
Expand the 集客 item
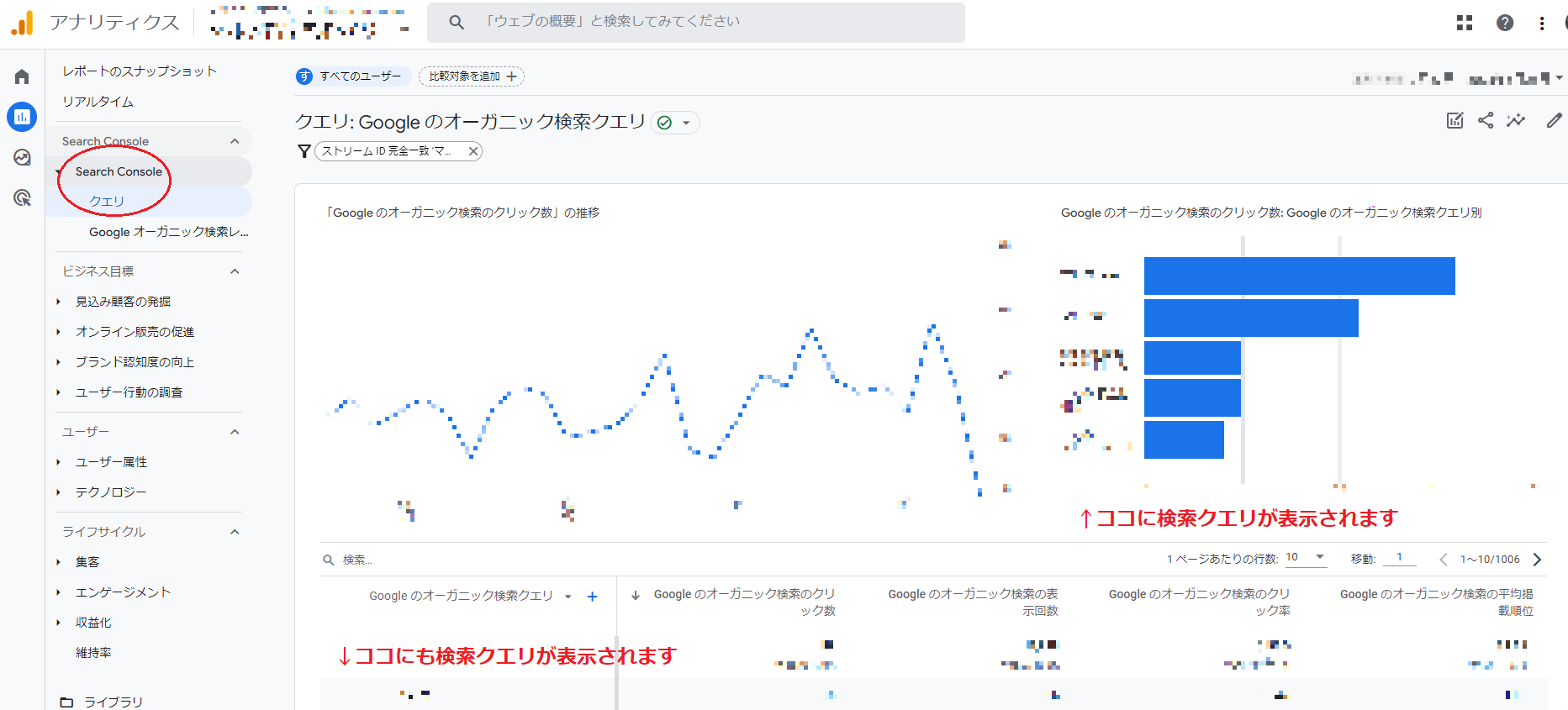tap(58, 562)
